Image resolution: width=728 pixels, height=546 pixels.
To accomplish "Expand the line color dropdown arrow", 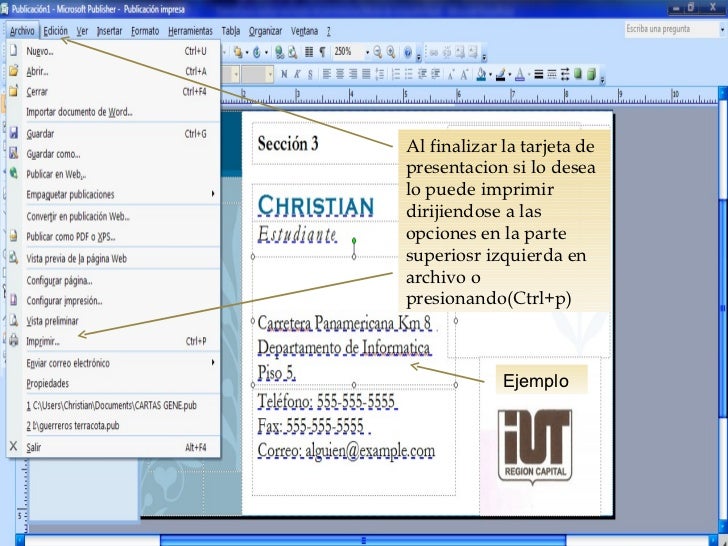I will [x=510, y=74].
